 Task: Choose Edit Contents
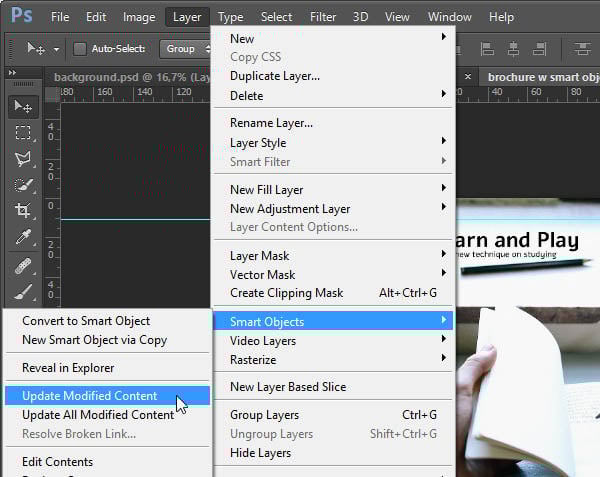pyautogui.click(x=108, y=461)
